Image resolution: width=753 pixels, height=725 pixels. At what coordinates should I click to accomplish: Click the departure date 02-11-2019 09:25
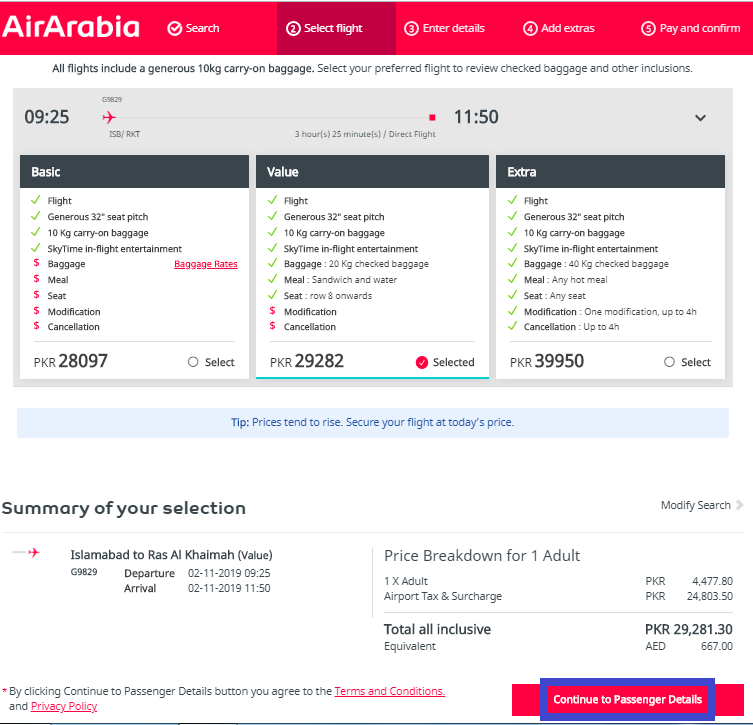pyautogui.click(x=229, y=573)
